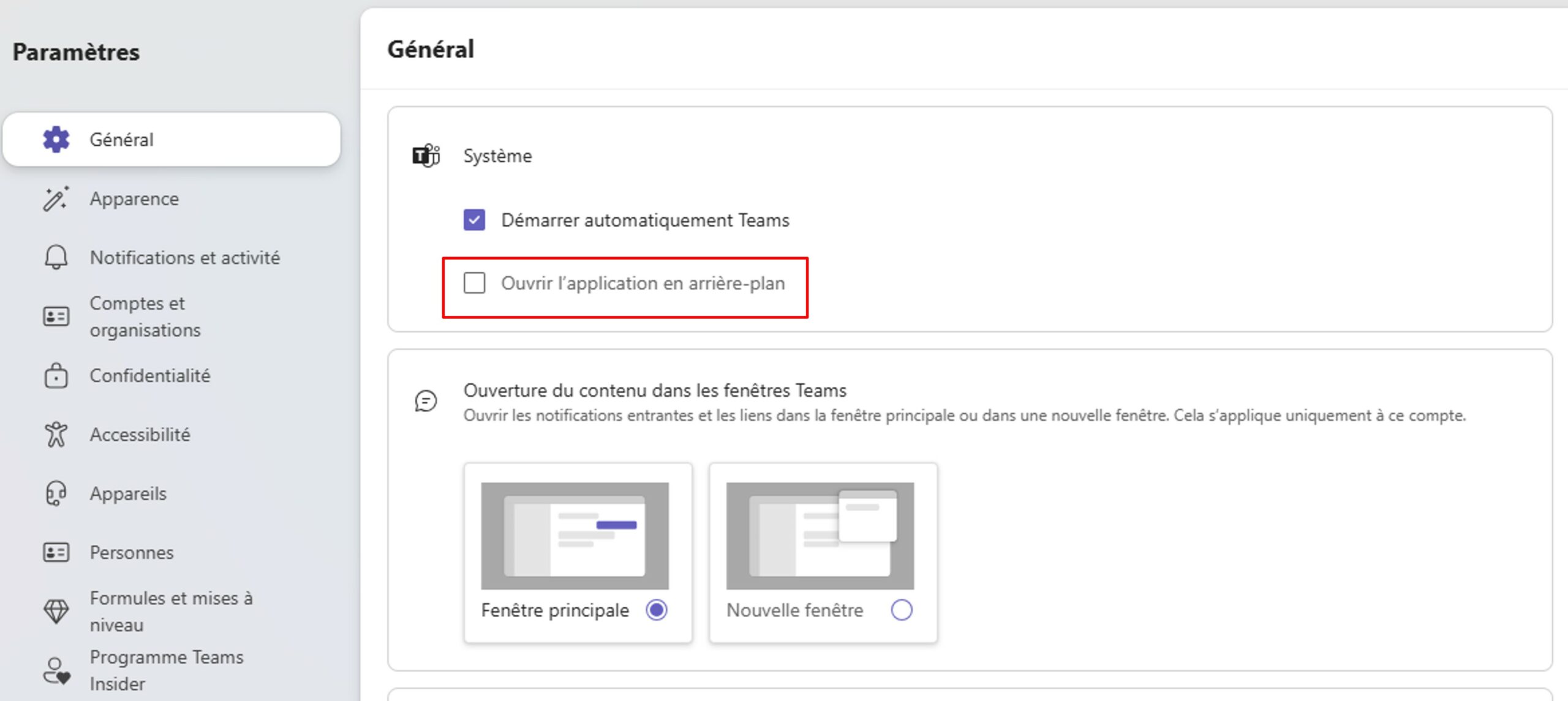Select the Fenêtre principale radio button
The width and height of the screenshot is (1568, 701).
657,610
